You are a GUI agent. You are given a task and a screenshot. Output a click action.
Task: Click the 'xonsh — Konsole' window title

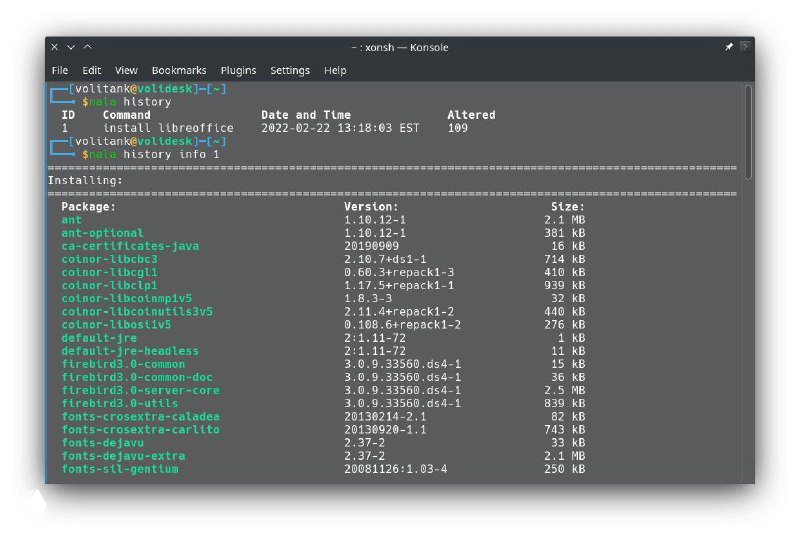coord(400,47)
